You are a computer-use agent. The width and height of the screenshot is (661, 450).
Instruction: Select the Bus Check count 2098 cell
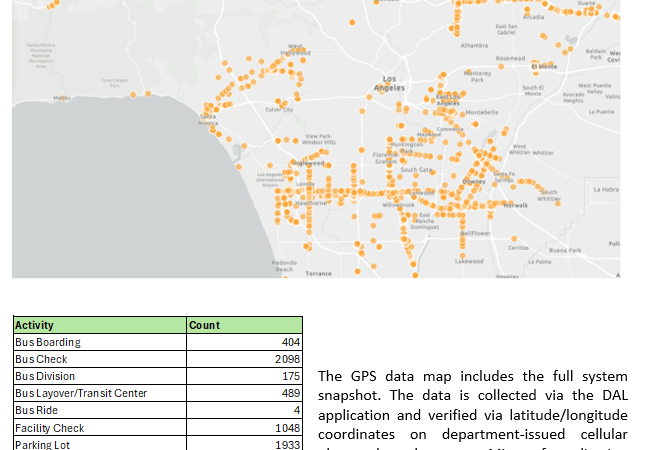click(244, 359)
